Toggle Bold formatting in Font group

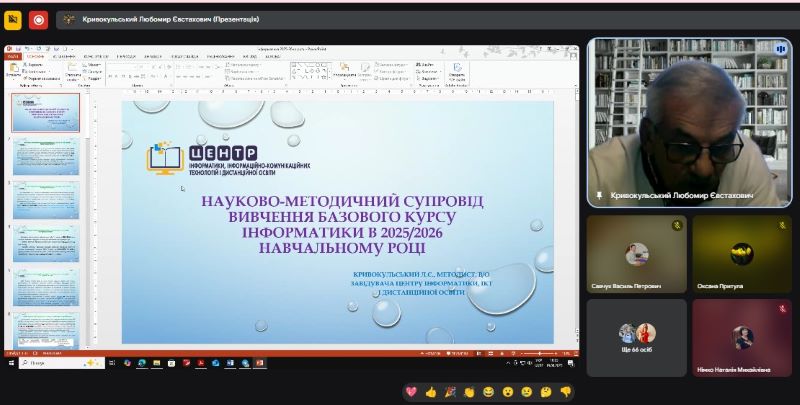(110, 77)
